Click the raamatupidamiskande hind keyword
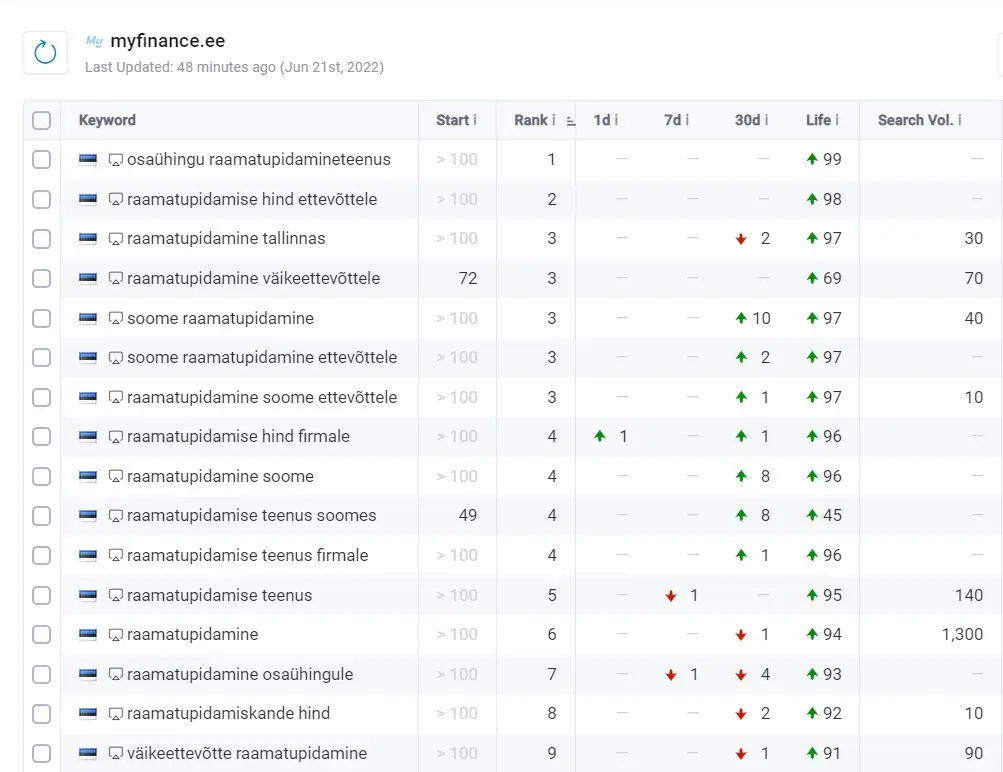 coord(228,714)
